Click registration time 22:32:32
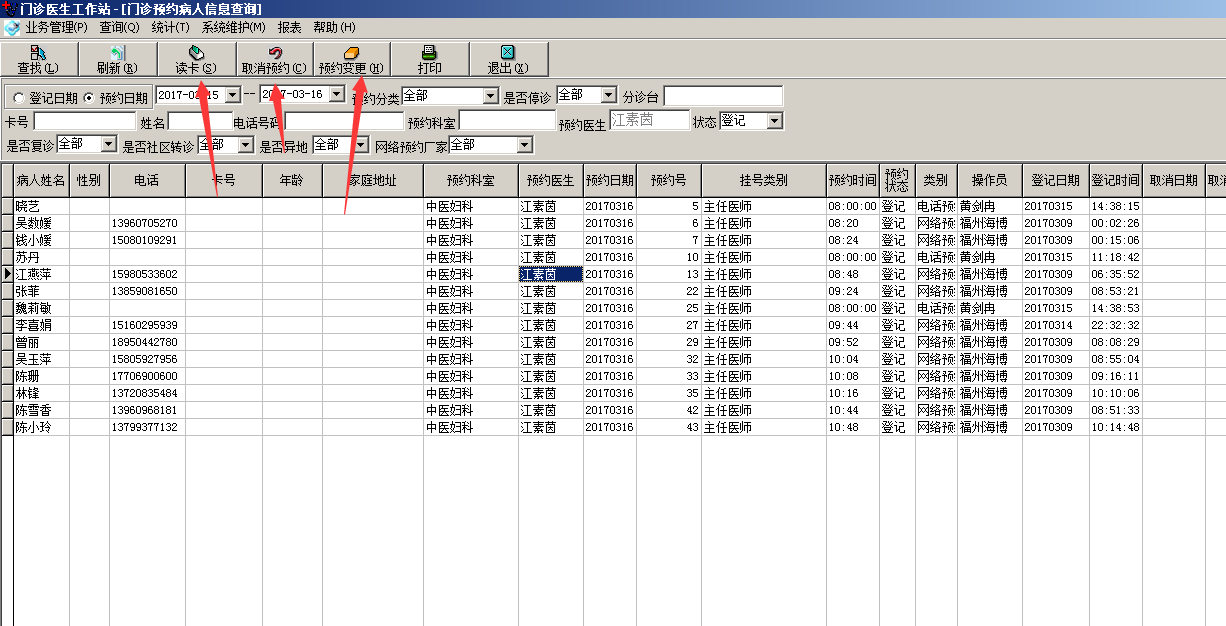 click(x=1115, y=325)
